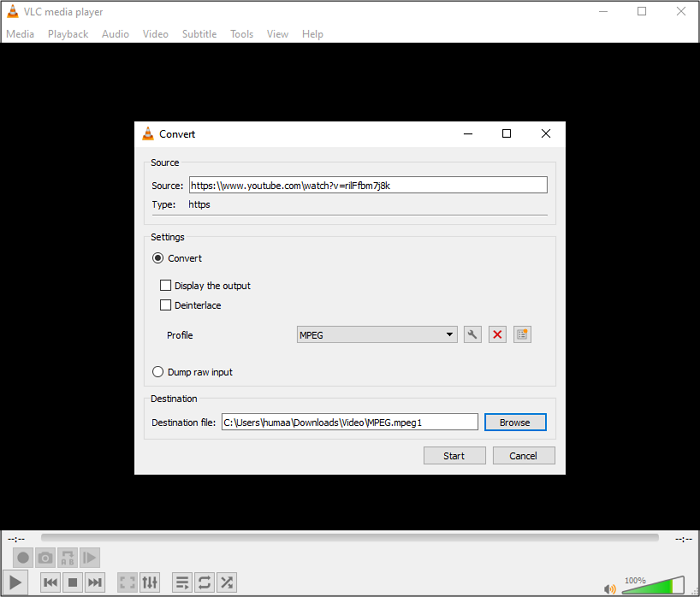Skip to the next media track
Viewport: 700px width, 597px height.
click(x=94, y=582)
